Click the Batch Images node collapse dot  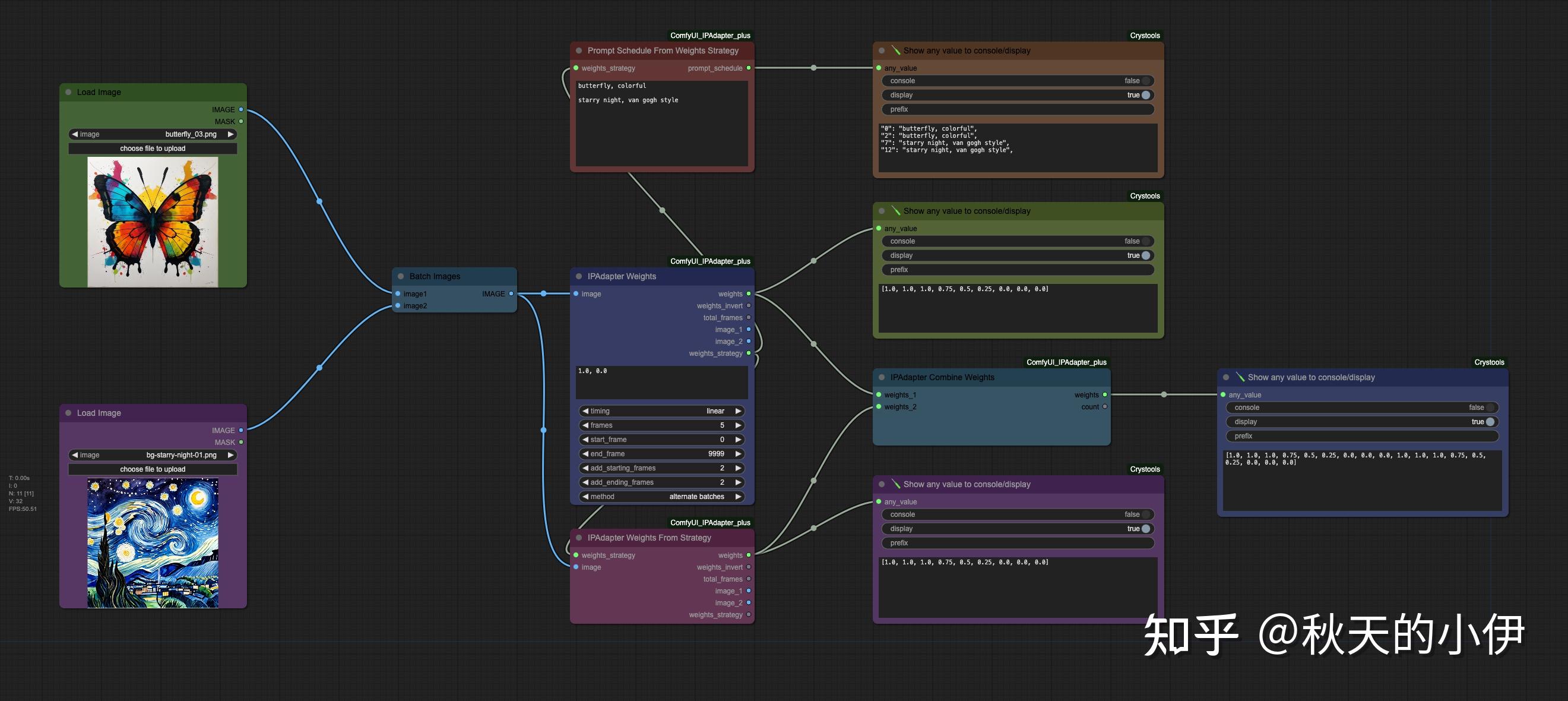(x=401, y=276)
